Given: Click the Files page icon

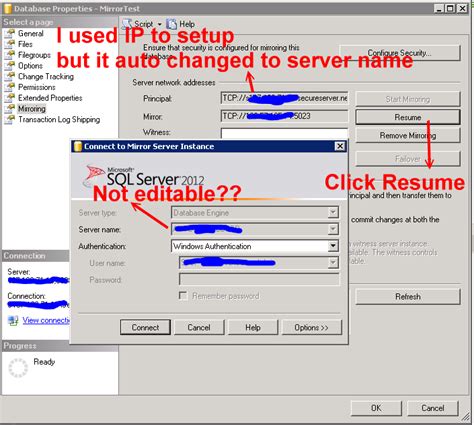Looking at the screenshot, I should [x=10, y=44].
